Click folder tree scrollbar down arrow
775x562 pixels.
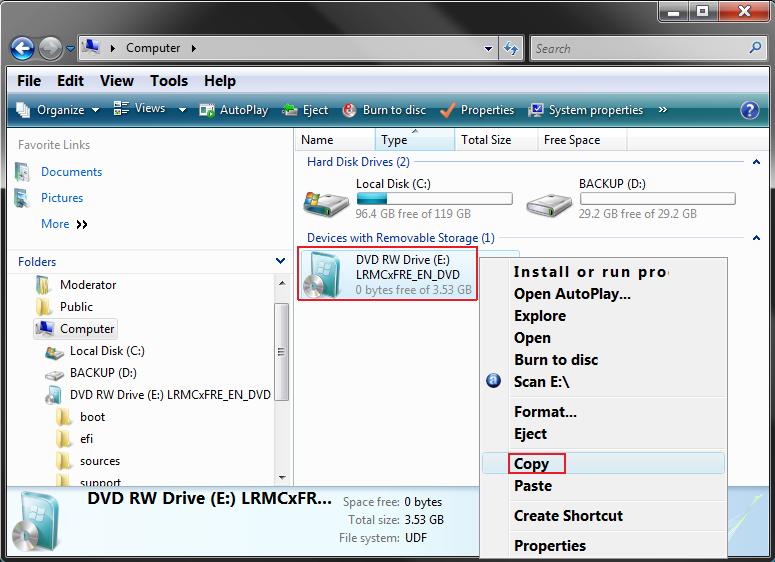click(282, 477)
